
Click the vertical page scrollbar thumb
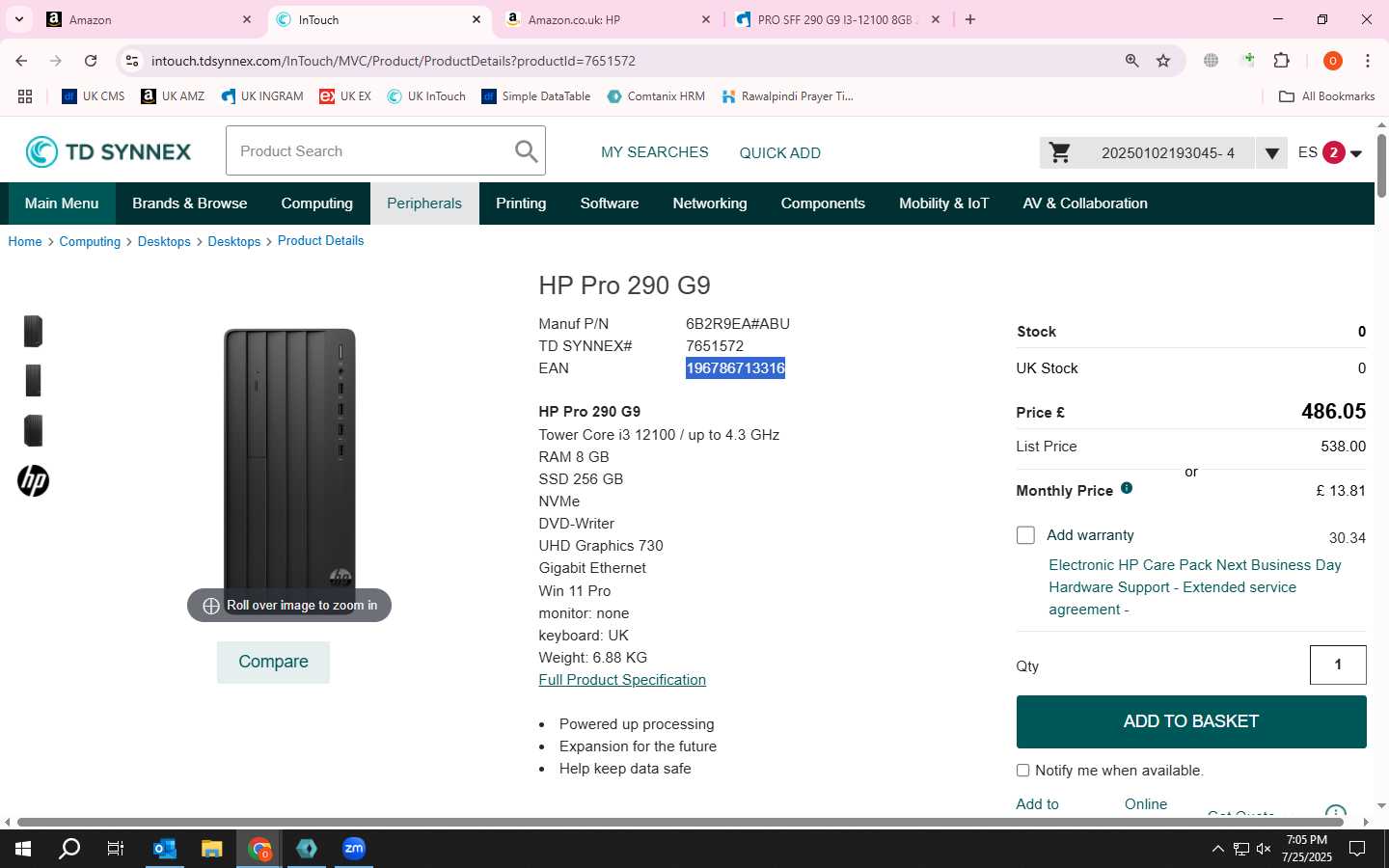point(1381,166)
